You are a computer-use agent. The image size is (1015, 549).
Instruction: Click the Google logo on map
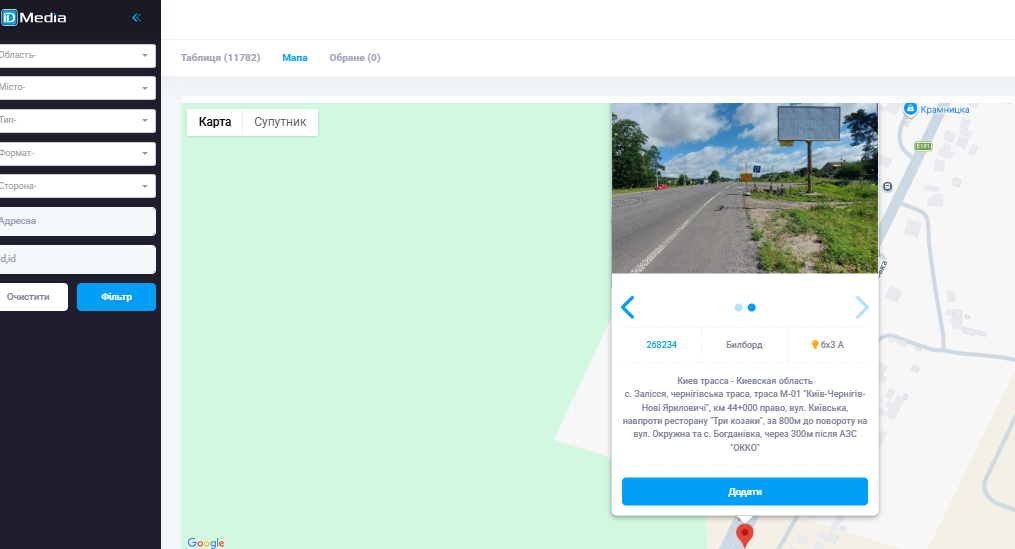point(206,543)
